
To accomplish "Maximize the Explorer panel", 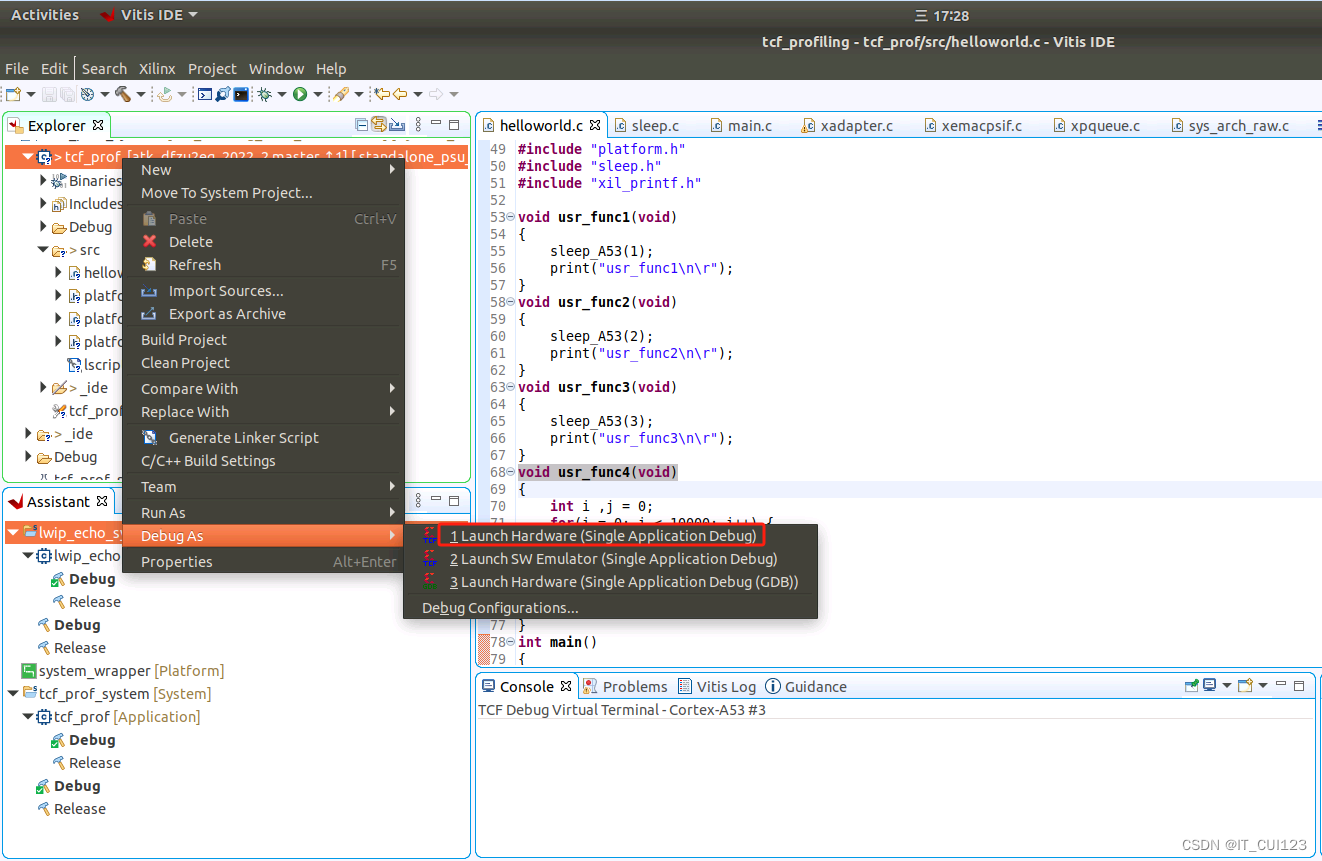I will point(454,125).
